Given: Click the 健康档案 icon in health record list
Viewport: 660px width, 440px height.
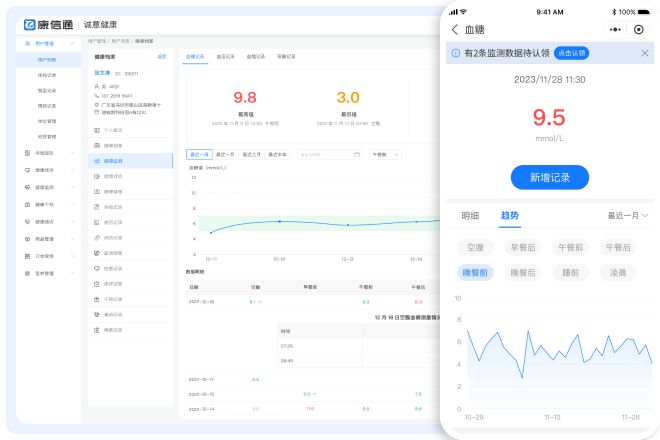Looking at the screenshot, I should click(x=97, y=146).
